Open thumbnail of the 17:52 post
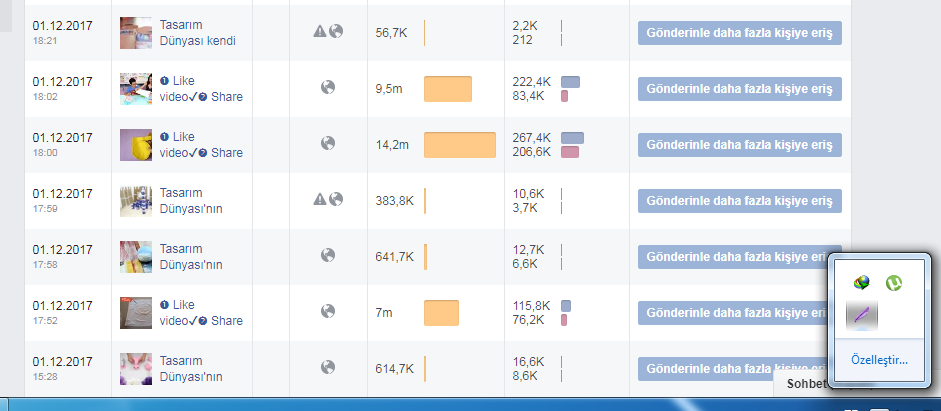Viewport: 941px width, 411px height. [136, 313]
